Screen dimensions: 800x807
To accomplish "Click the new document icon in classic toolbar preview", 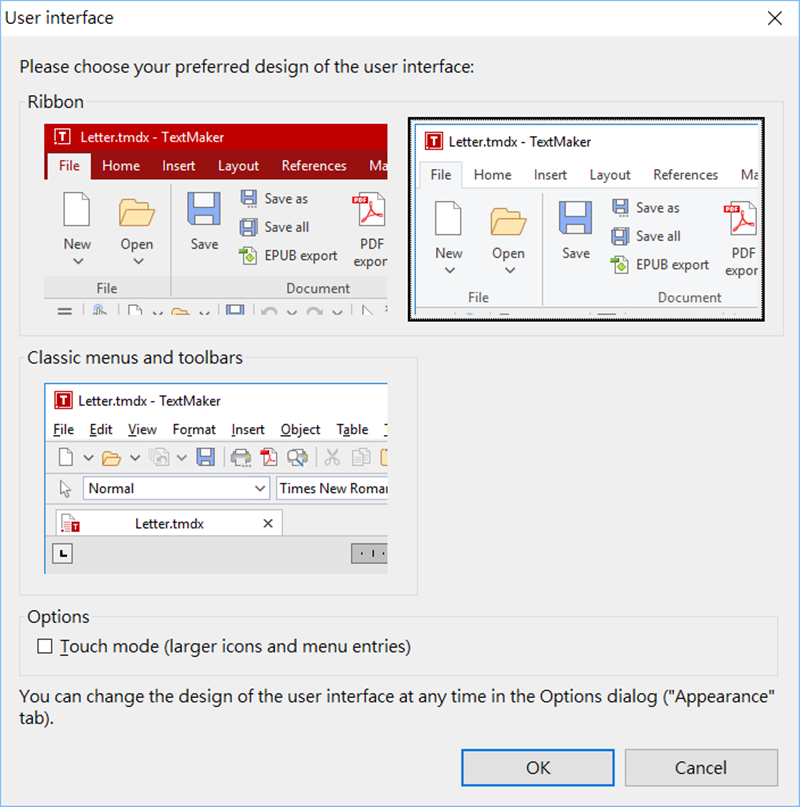I will pos(66,457).
